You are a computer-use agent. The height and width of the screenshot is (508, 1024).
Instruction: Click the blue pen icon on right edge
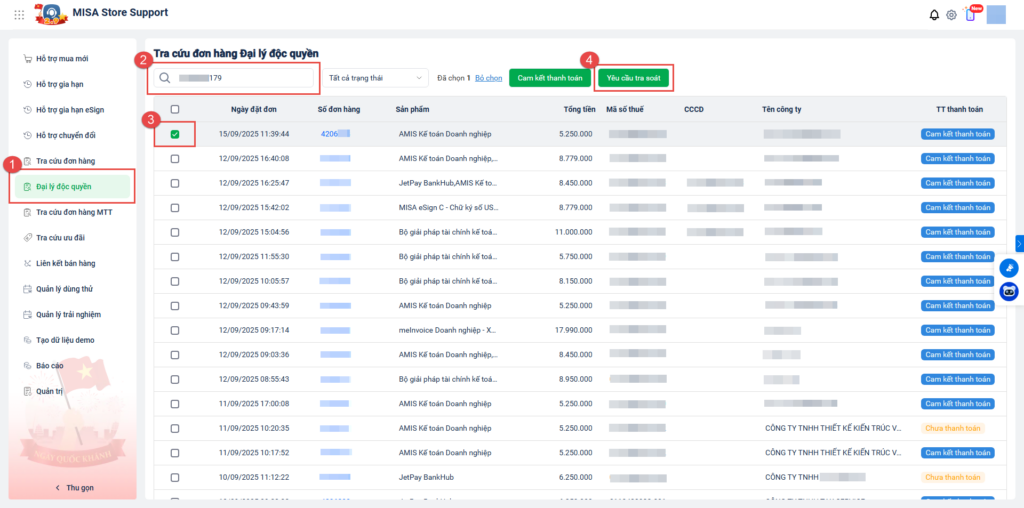tap(1008, 267)
